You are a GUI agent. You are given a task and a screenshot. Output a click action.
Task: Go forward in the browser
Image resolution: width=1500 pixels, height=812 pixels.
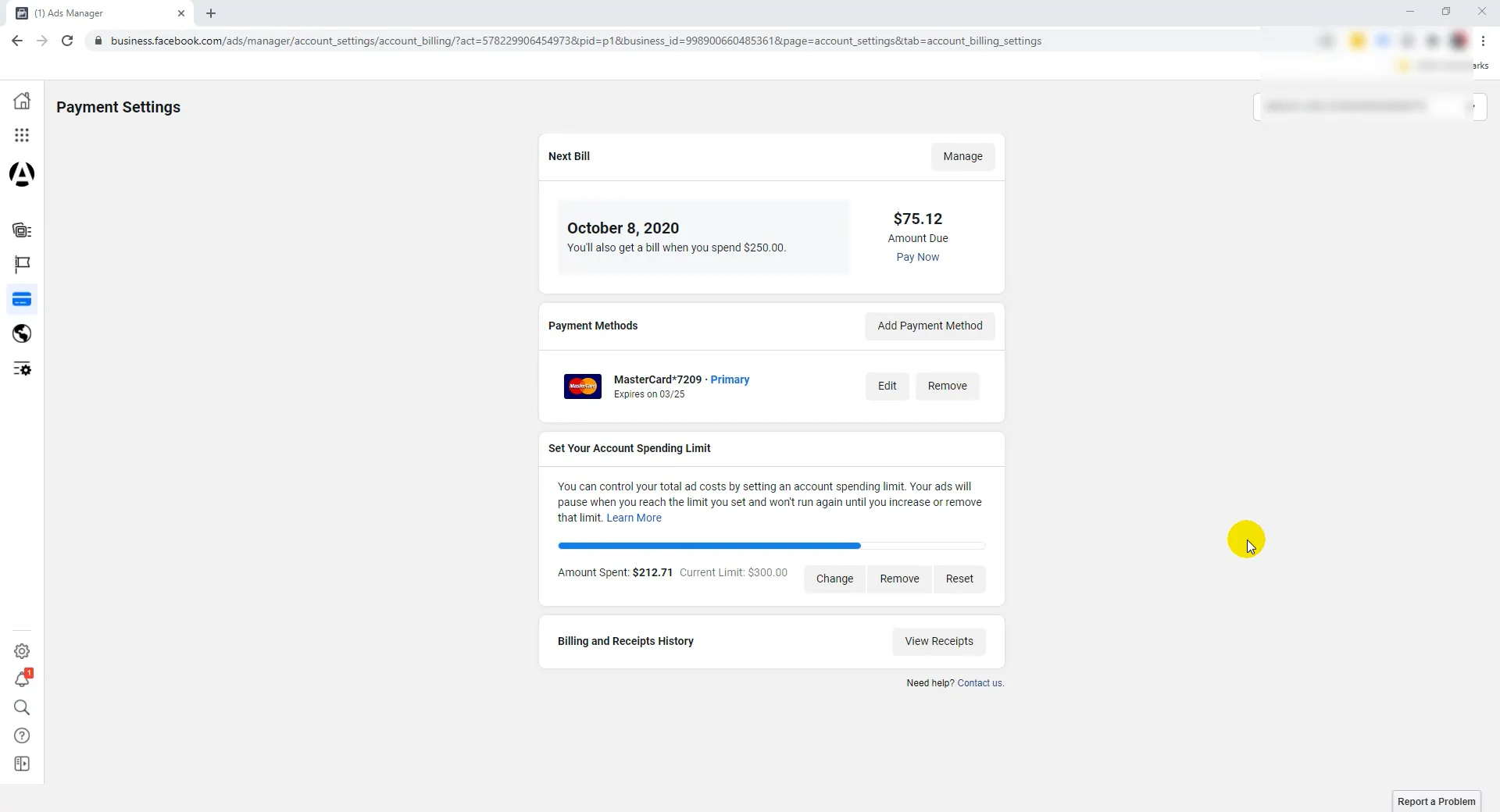(42, 41)
